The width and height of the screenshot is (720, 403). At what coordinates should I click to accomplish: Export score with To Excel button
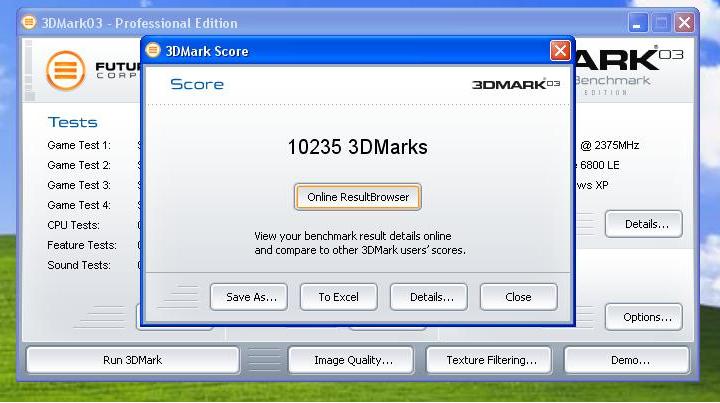[339, 297]
